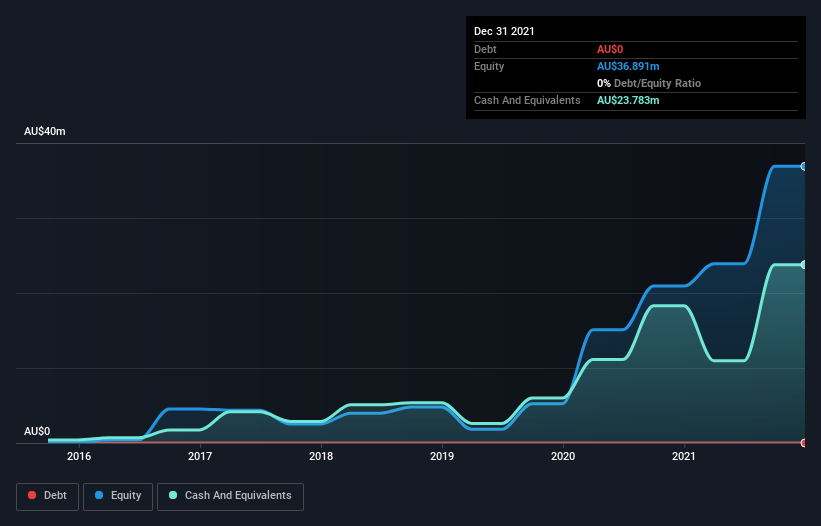The image size is (821, 526).
Task: Click the AU$40m y-axis label
Action: coord(45,131)
